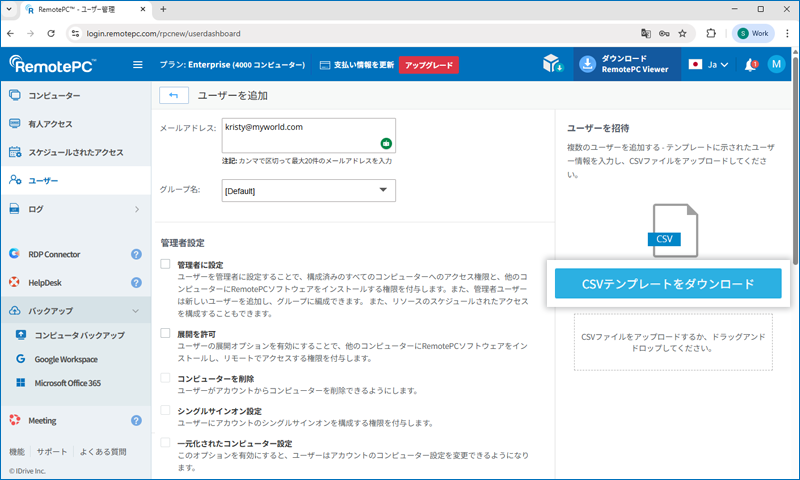Screen dimensions: 800x480
Task: Open the tab search dropdown arrow
Action: [x=9, y=9]
